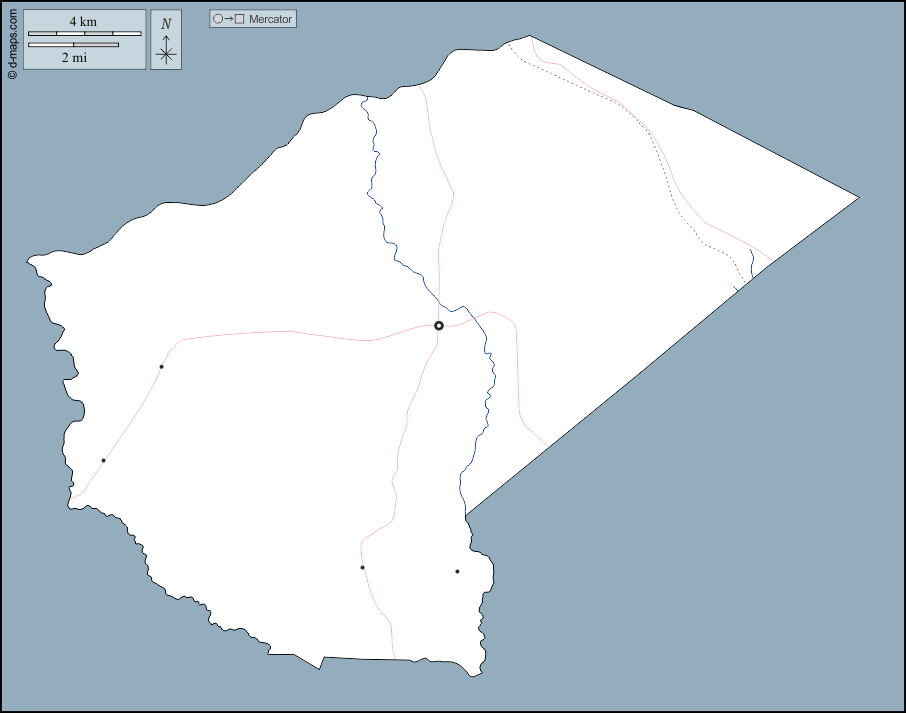Click the north arrow compass star

point(166,54)
